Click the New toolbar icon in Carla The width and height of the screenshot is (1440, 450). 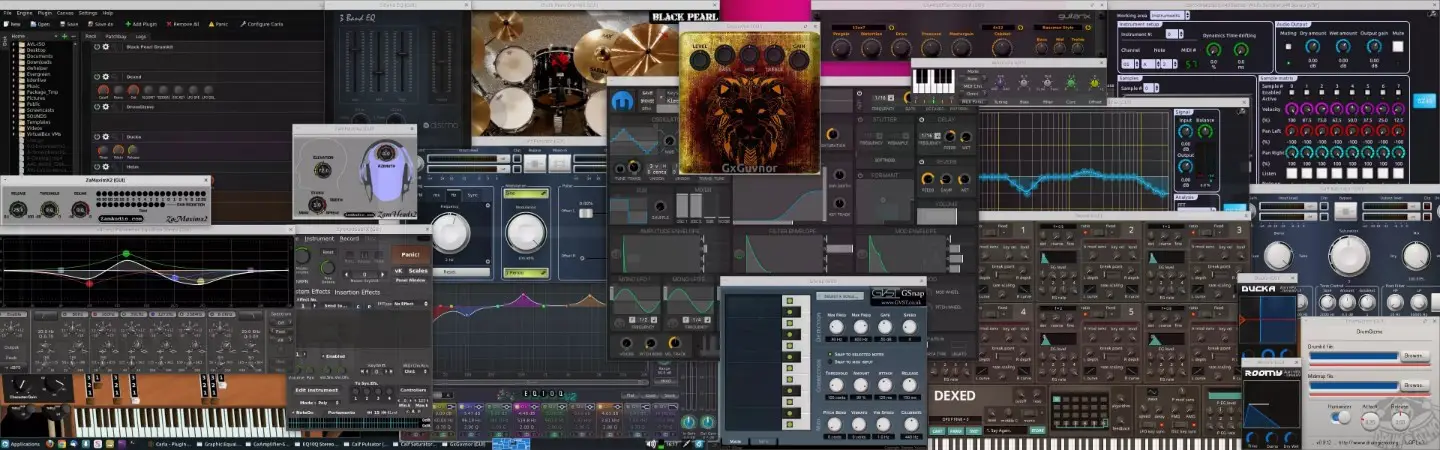(x=8, y=23)
